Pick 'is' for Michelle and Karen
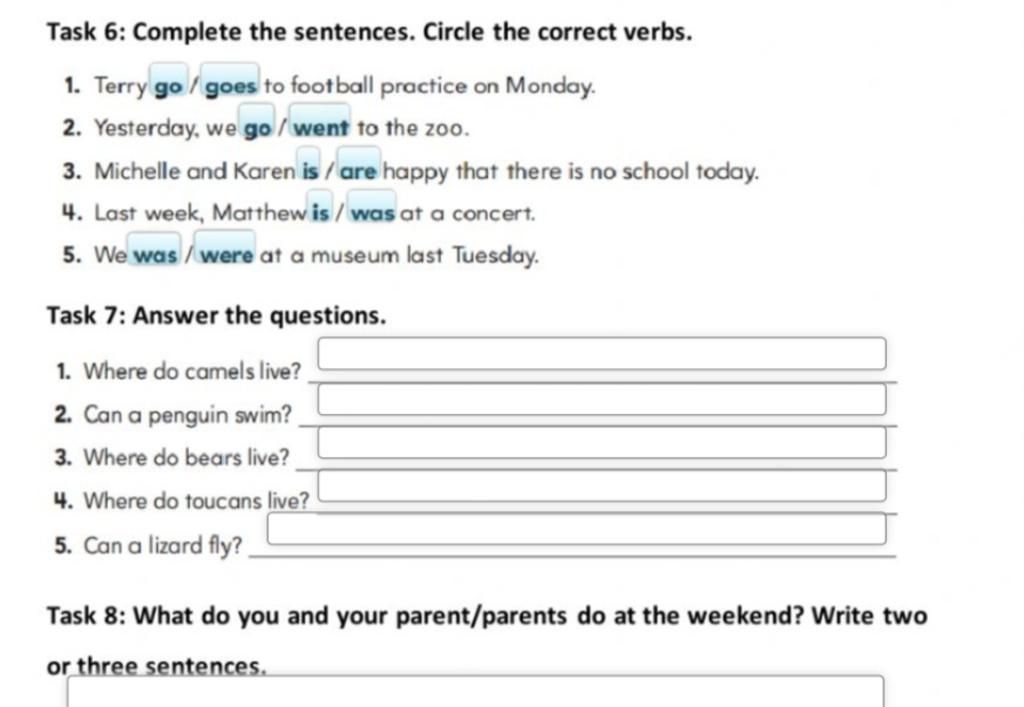This screenshot has height=707, width=1024. pos(310,166)
